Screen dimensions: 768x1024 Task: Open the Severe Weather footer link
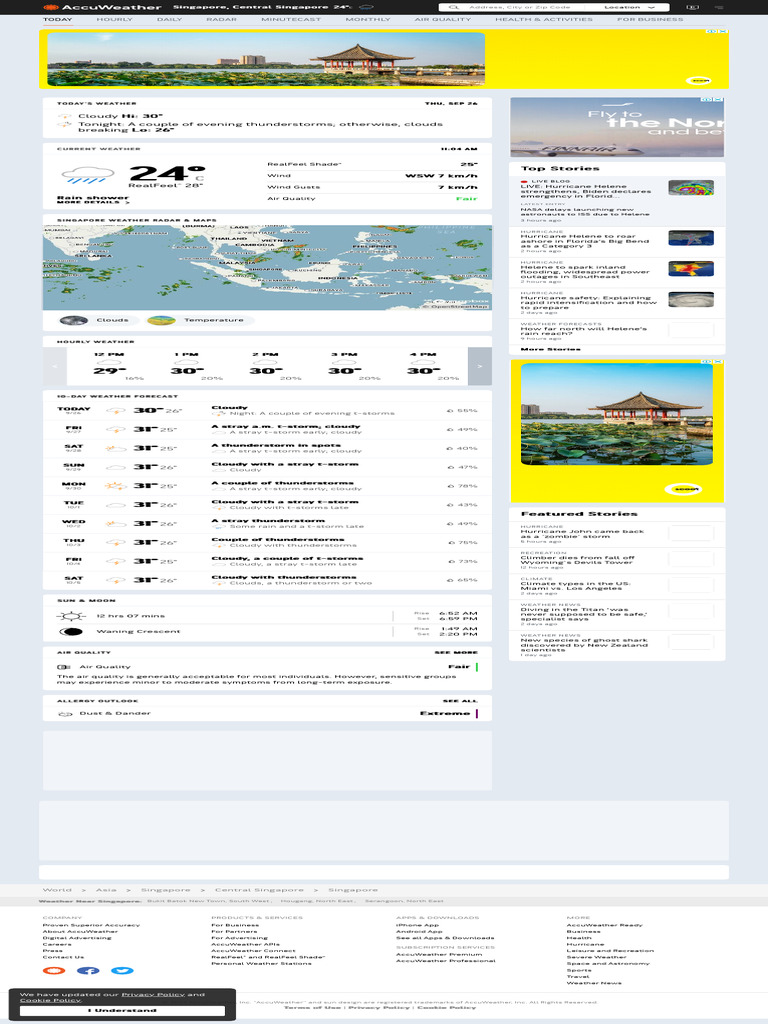coord(596,957)
